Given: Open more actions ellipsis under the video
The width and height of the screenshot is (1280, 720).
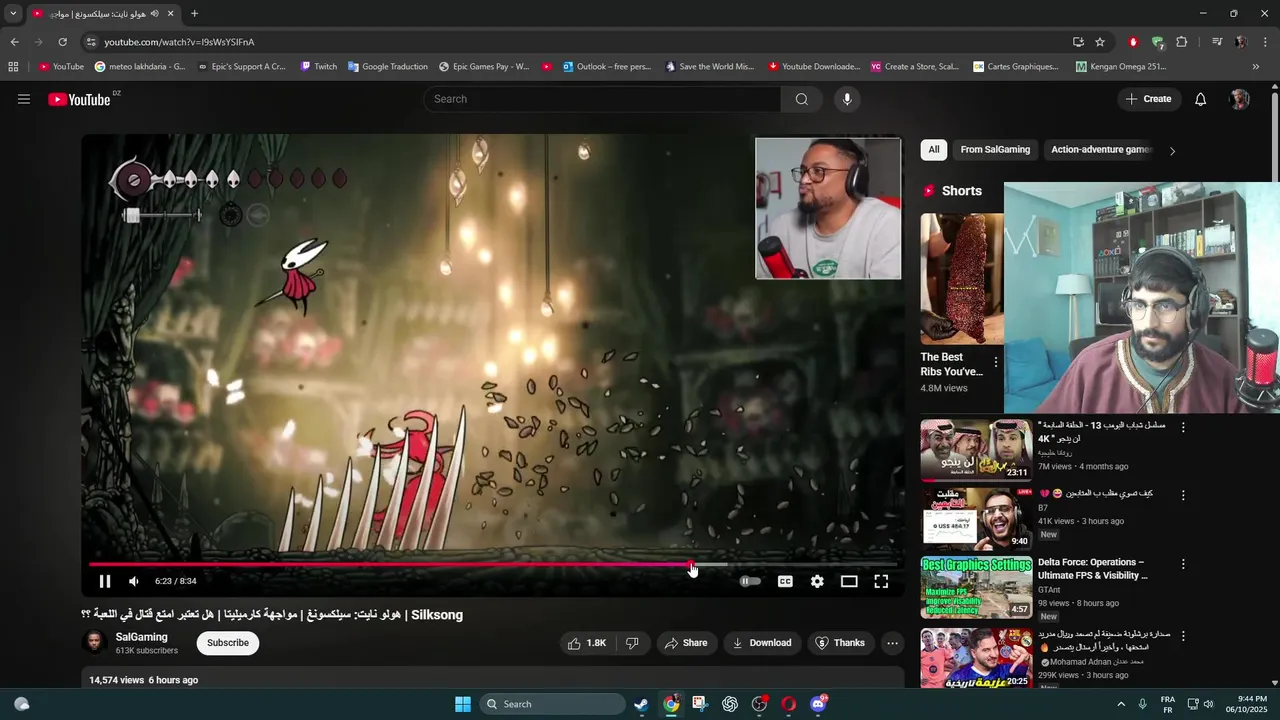Looking at the screenshot, I should pyautogui.click(x=893, y=643).
